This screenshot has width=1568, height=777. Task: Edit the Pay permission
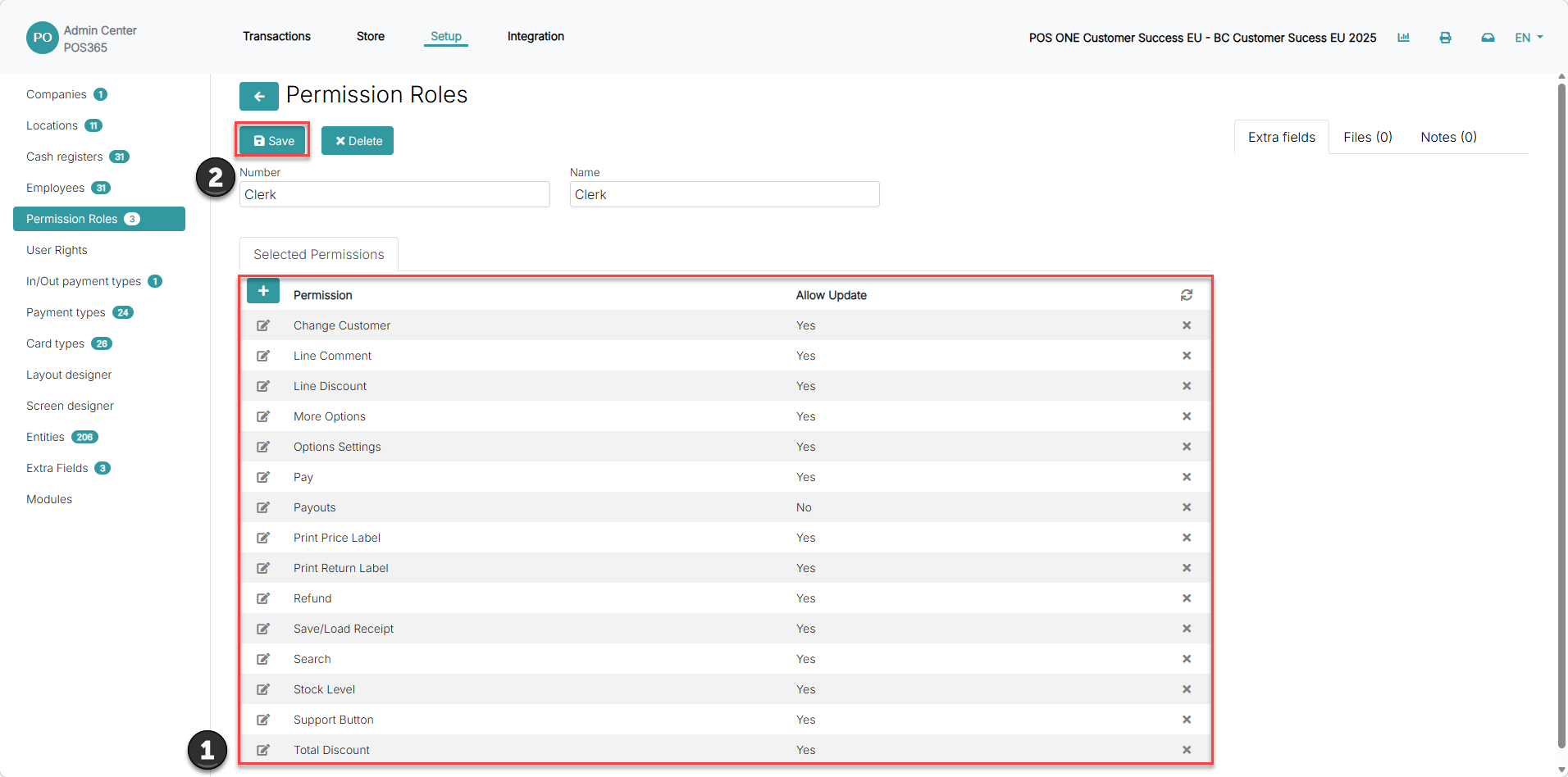pos(263,477)
